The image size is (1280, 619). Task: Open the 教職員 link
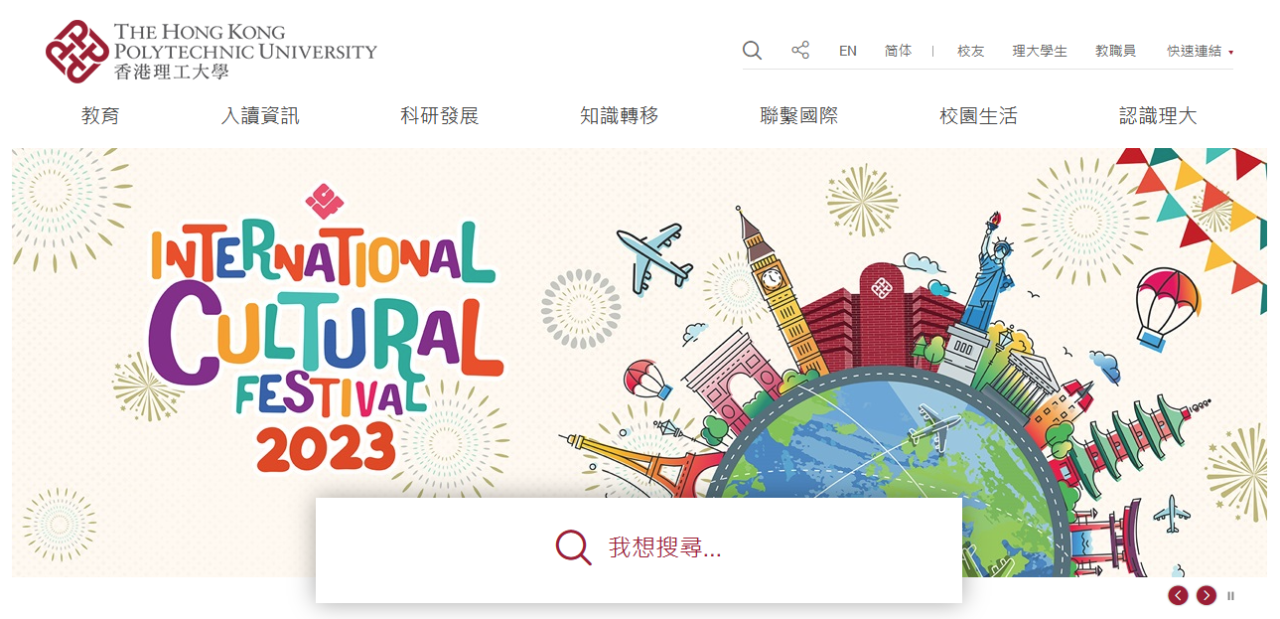(1116, 51)
